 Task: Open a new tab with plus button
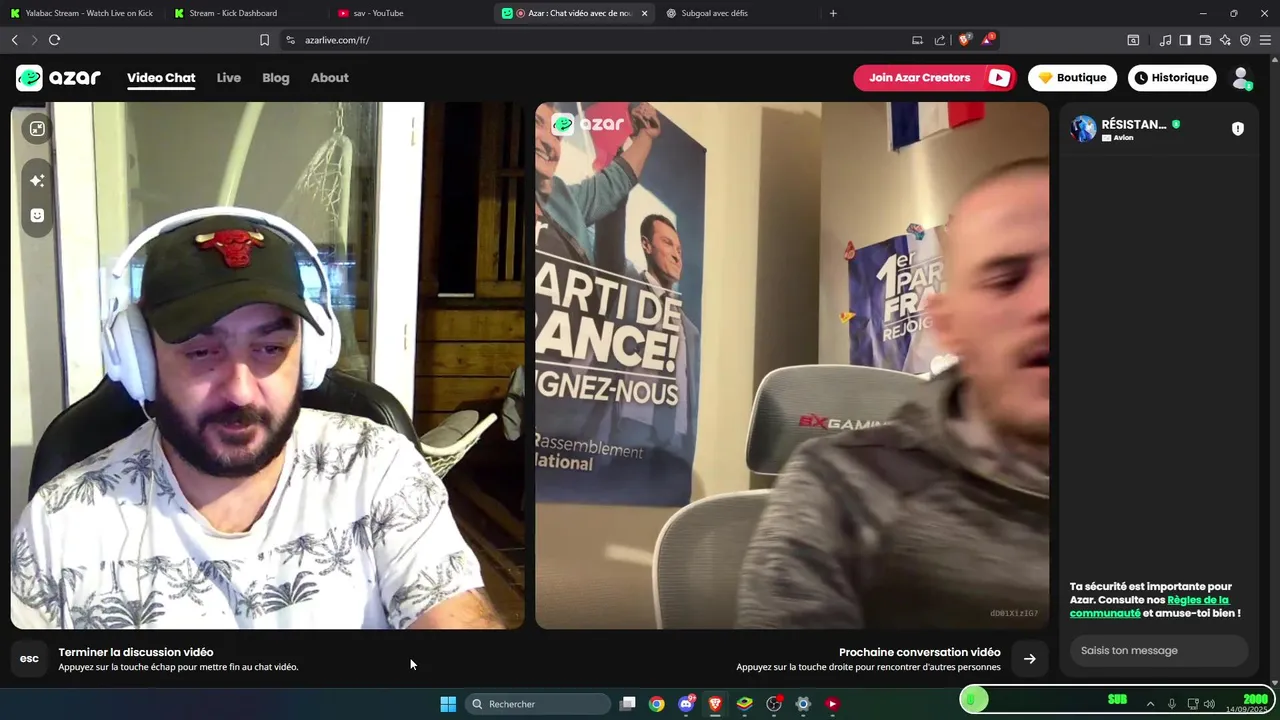point(833,13)
